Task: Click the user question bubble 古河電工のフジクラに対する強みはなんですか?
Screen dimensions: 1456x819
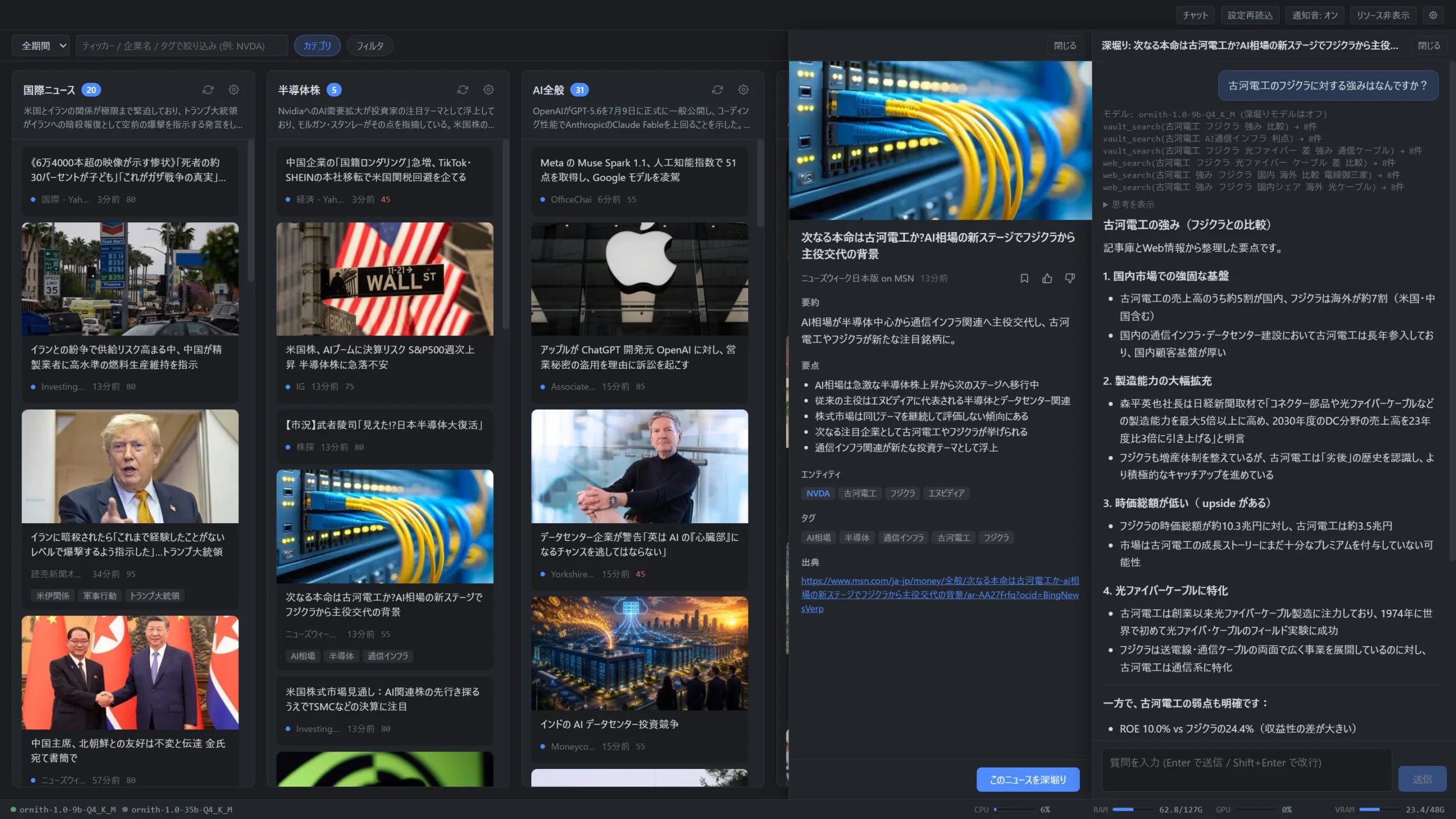Action: (1328, 85)
